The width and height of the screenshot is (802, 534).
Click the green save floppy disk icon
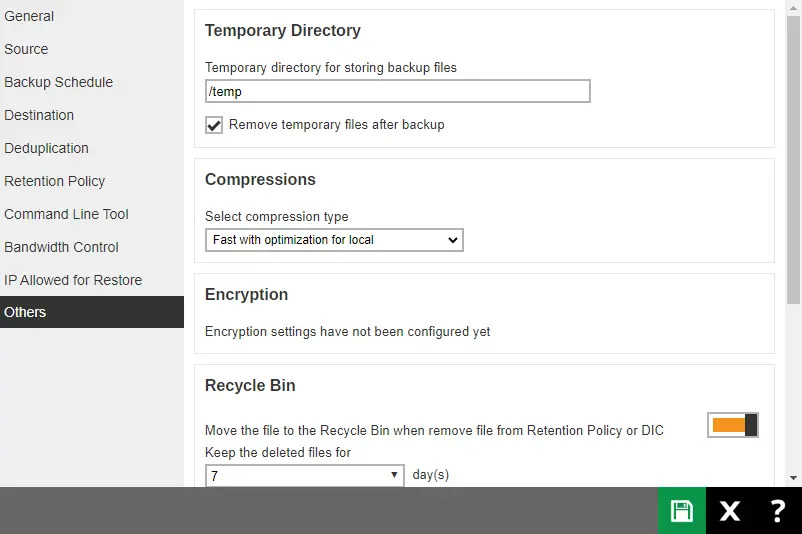pos(682,511)
